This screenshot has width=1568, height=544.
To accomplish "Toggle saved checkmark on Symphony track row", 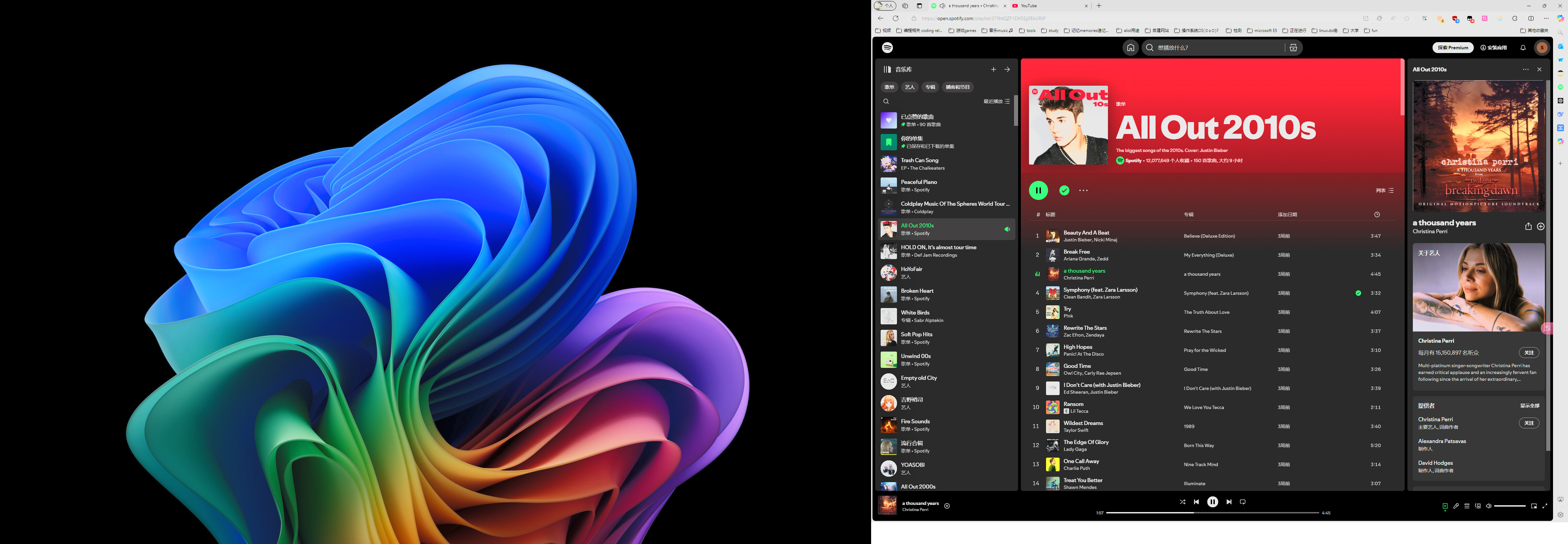I will (1358, 293).
